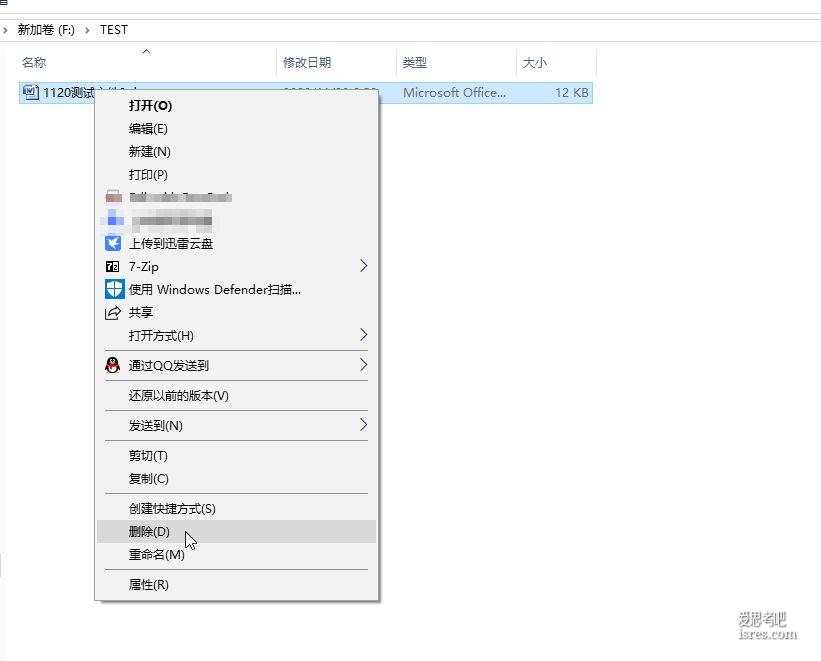Click the sort direction arrow above 名称
The width and height of the screenshot is (821, 661).
click(x=147, y=51)
